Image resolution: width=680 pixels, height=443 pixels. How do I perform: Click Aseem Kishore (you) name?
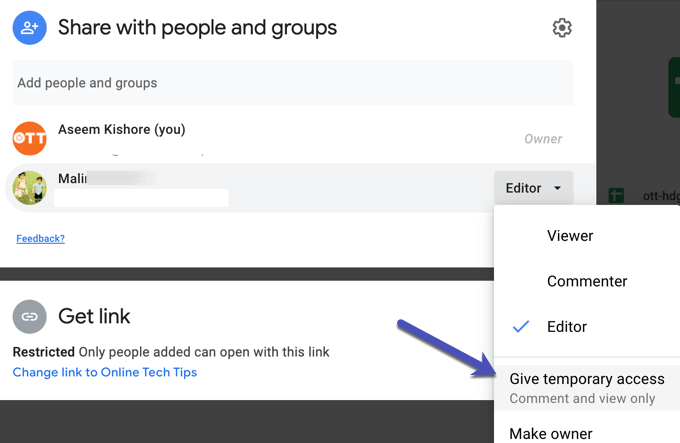click(x=121, y=130)
